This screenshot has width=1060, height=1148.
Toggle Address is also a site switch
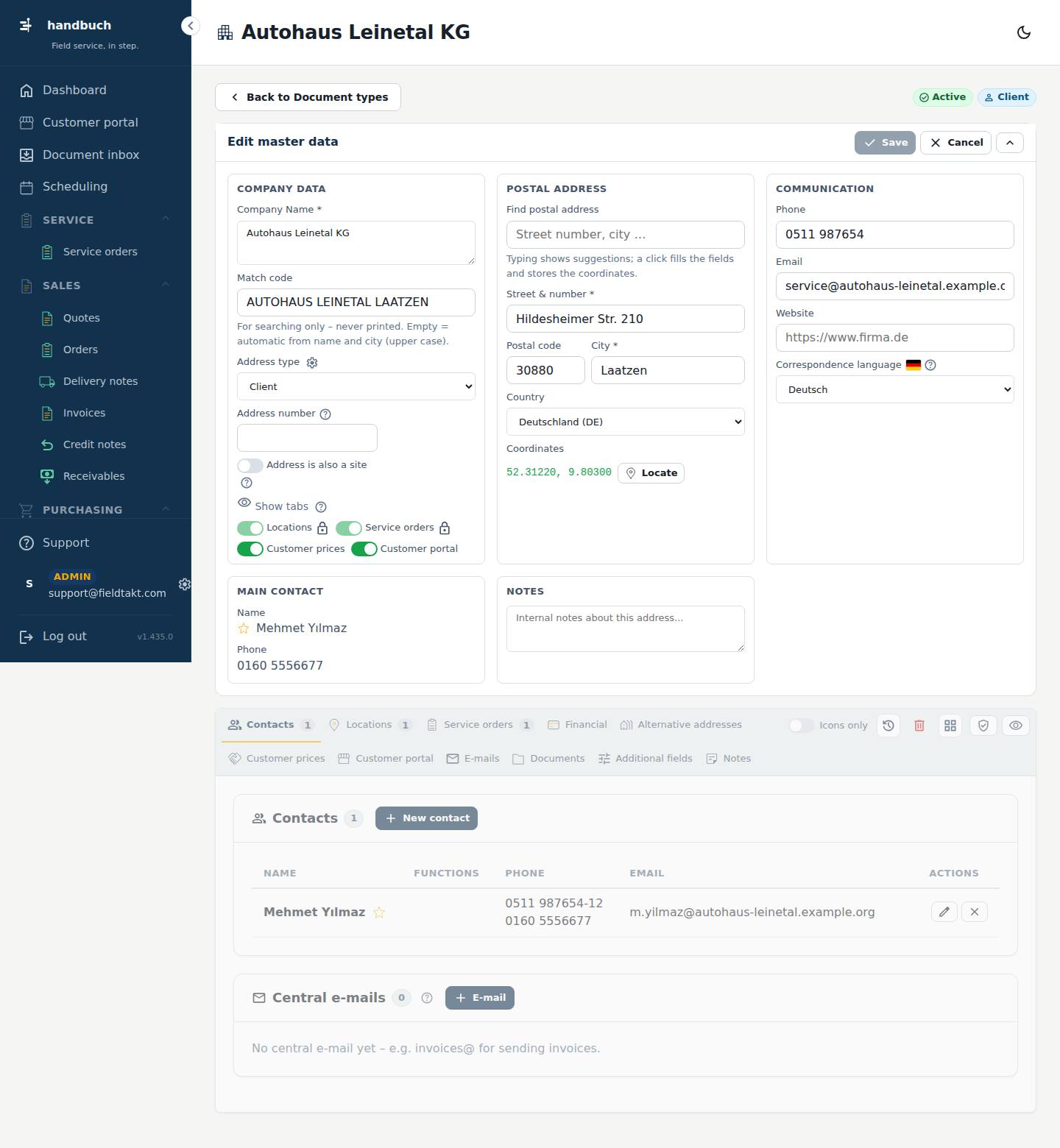pyautogui.click(x=250, y=465)
